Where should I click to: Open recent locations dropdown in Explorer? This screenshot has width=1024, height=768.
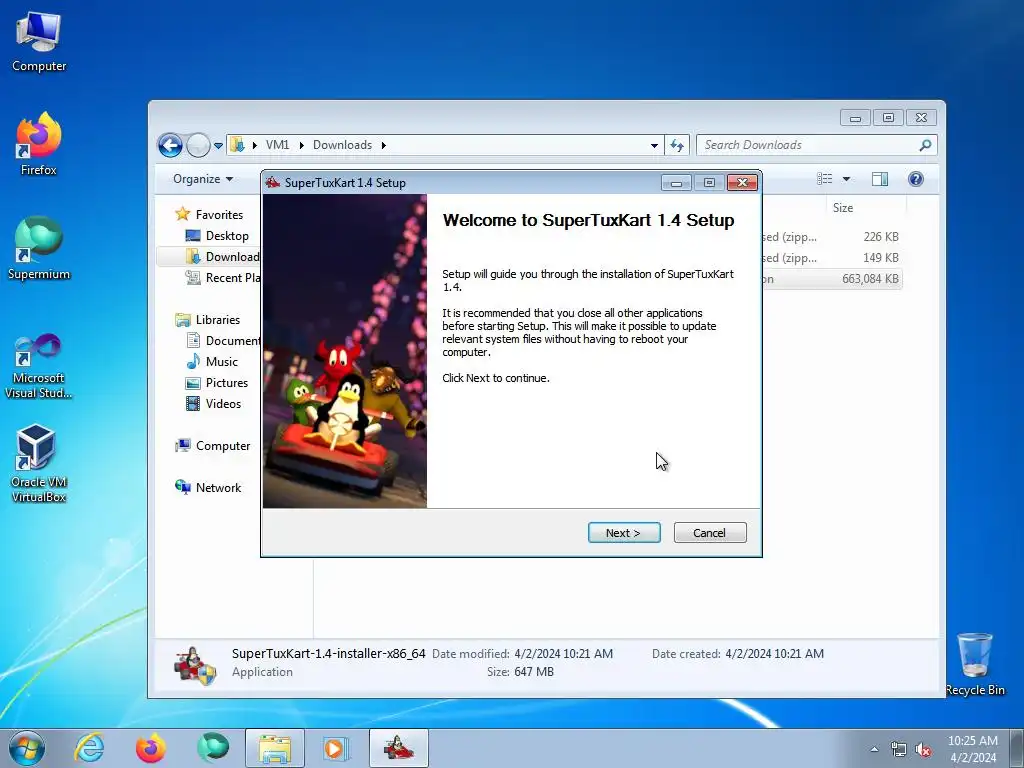coord(218,146)
